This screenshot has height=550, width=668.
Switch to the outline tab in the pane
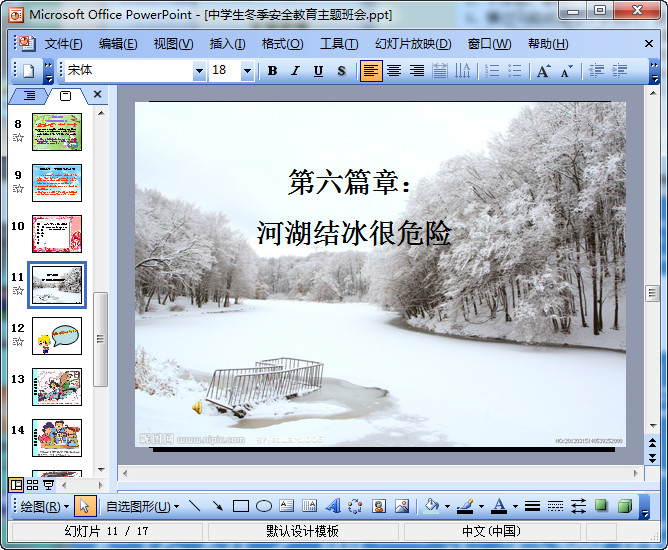click(x=29, y=95)
